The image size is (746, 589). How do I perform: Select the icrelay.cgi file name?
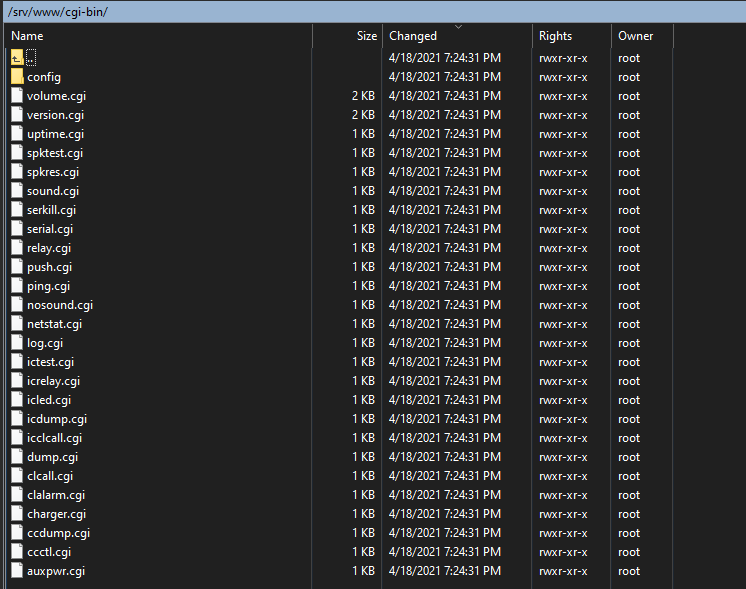[x=53, y=382]
